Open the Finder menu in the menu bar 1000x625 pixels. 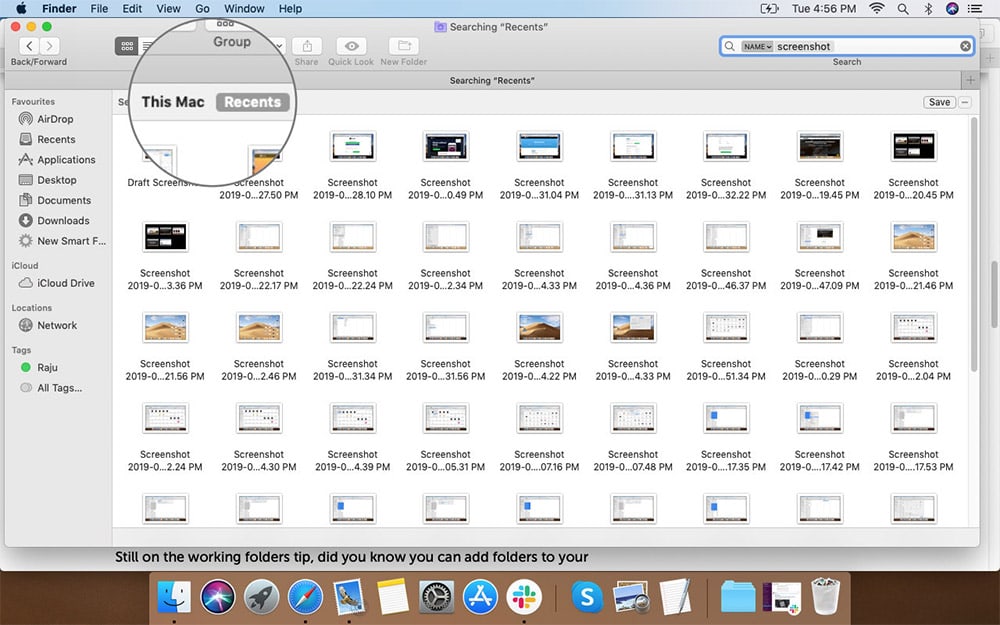[x=59, y=8]
